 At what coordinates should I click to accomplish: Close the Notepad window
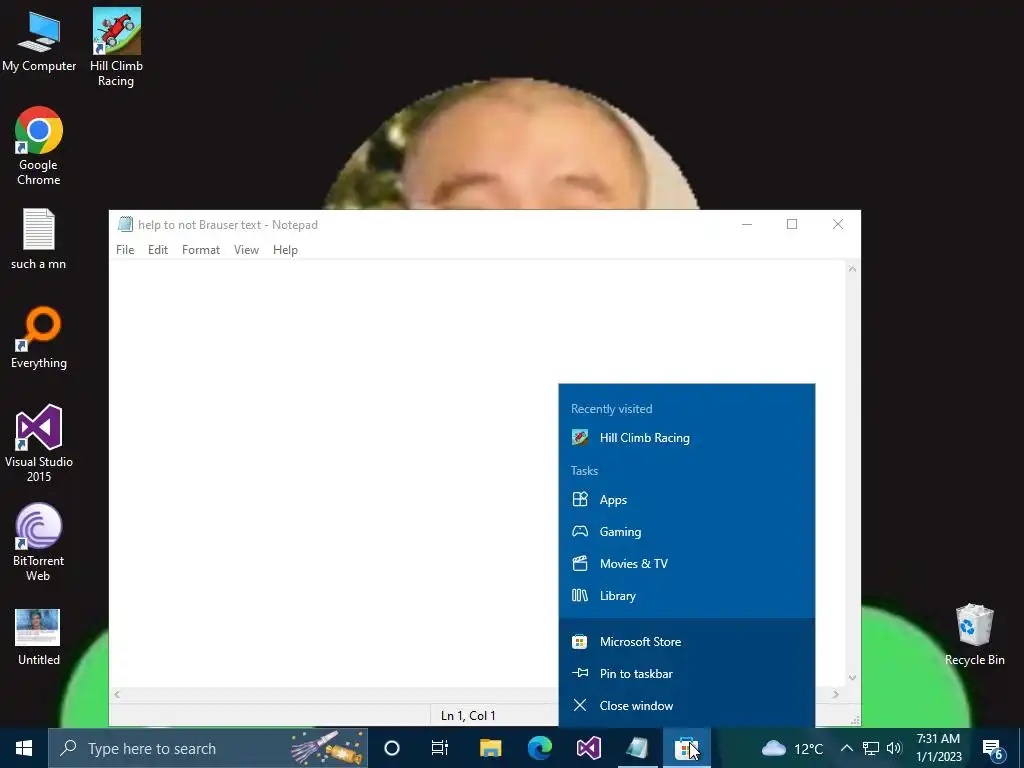pos(838,224)
